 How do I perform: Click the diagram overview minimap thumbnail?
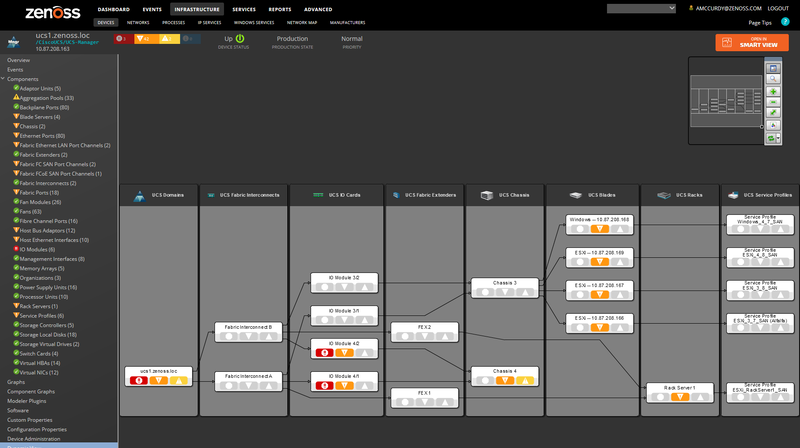(726, 101)
